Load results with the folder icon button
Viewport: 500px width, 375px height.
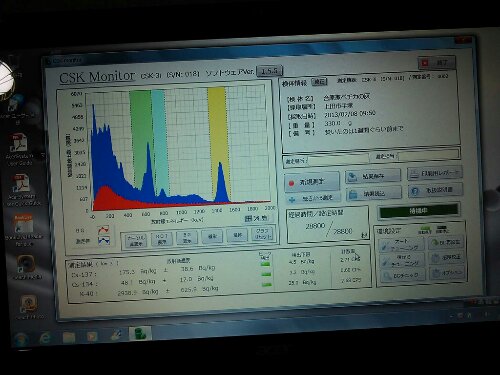tap(373, 193)
